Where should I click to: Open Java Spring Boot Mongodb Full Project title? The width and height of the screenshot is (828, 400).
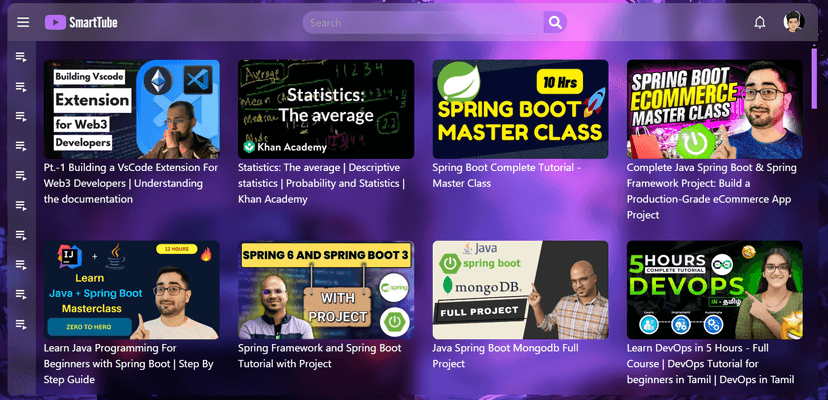click(x=505, y=356)
